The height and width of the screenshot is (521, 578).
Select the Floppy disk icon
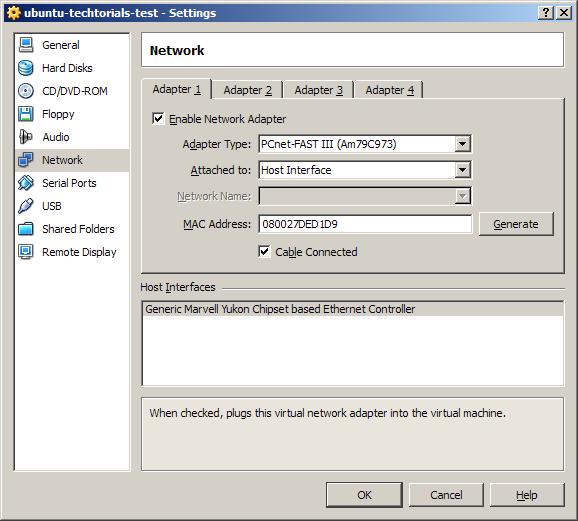26,114
